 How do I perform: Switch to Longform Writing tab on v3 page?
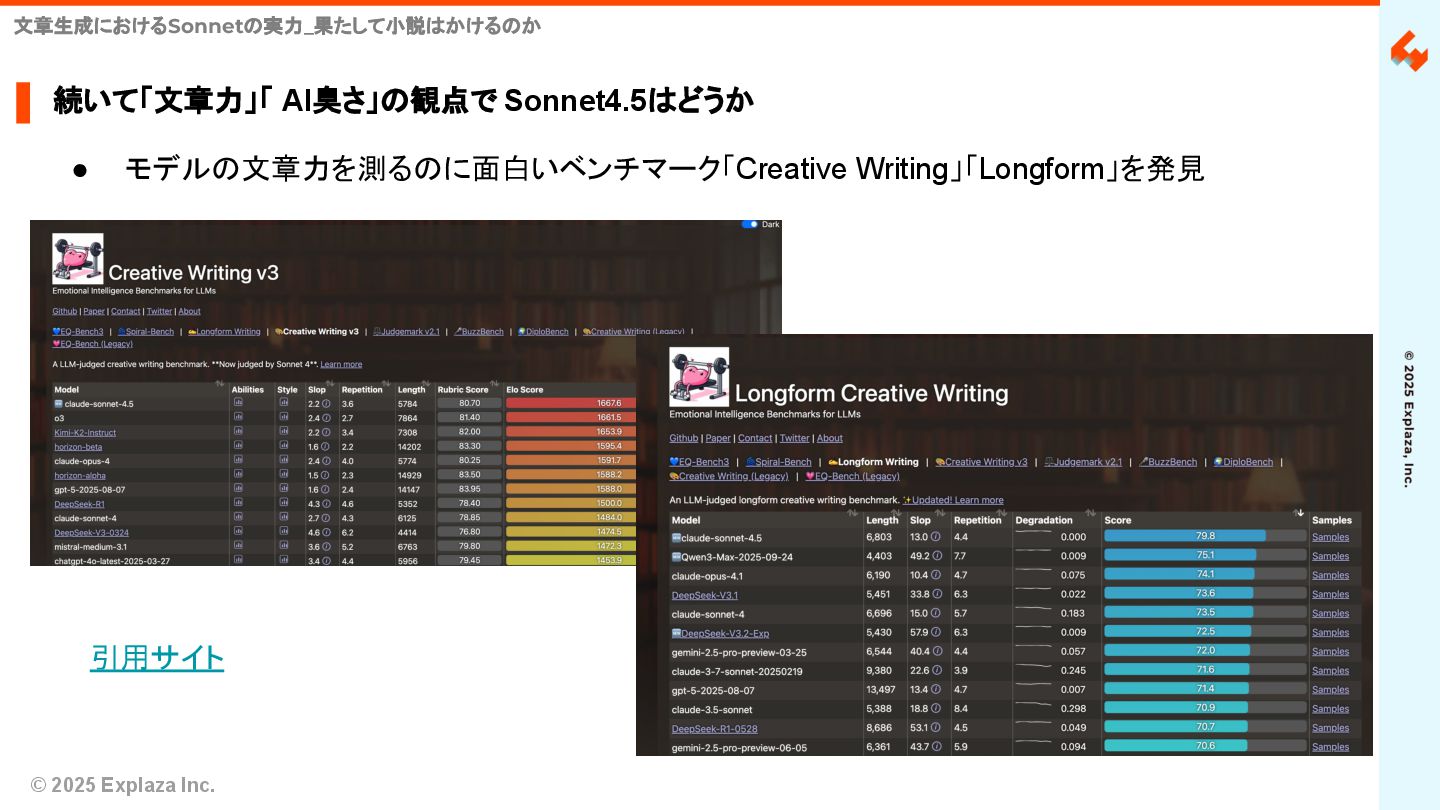(x=224, y=331)
